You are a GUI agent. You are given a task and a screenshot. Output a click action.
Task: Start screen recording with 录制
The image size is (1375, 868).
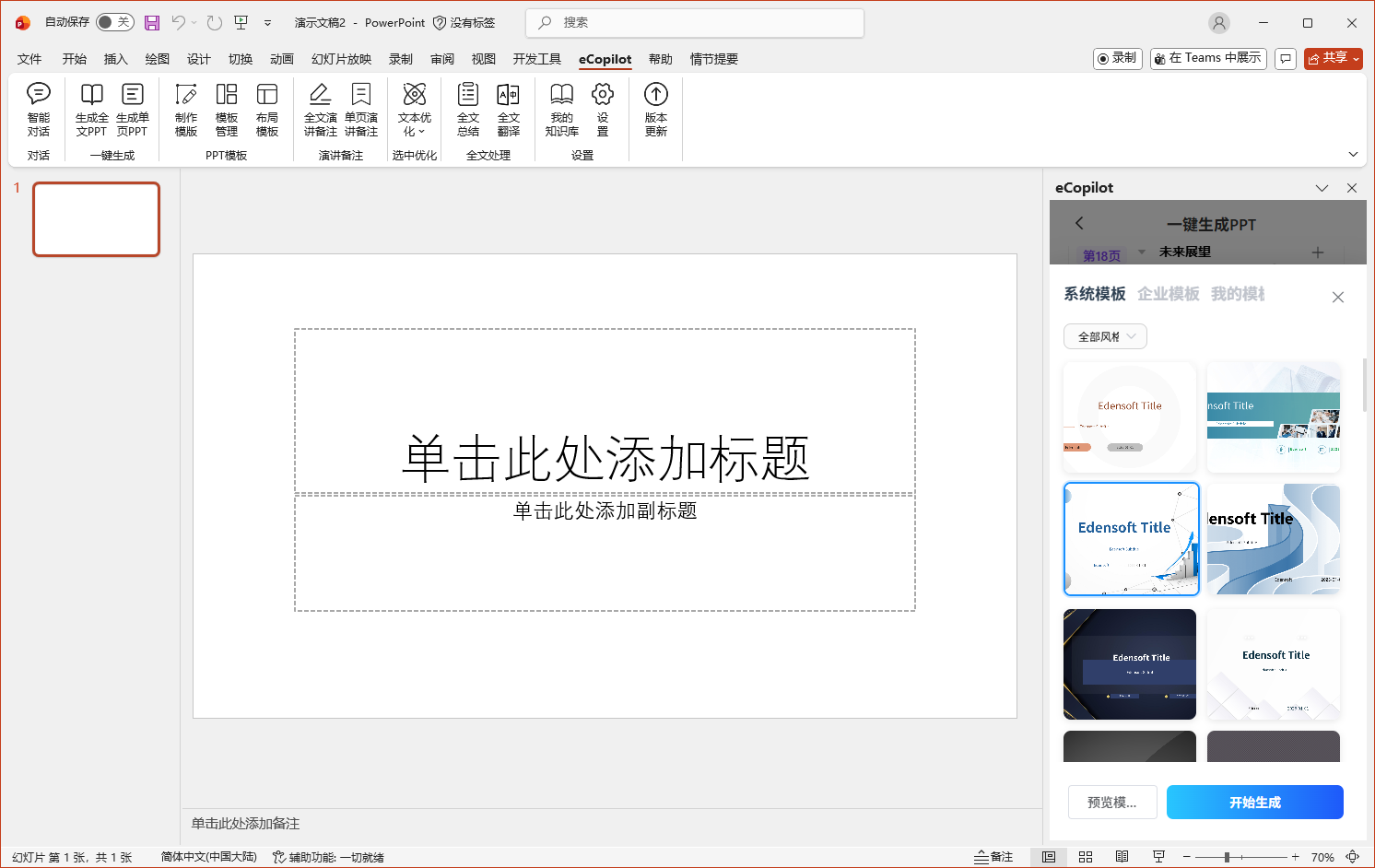[1116, 57]
